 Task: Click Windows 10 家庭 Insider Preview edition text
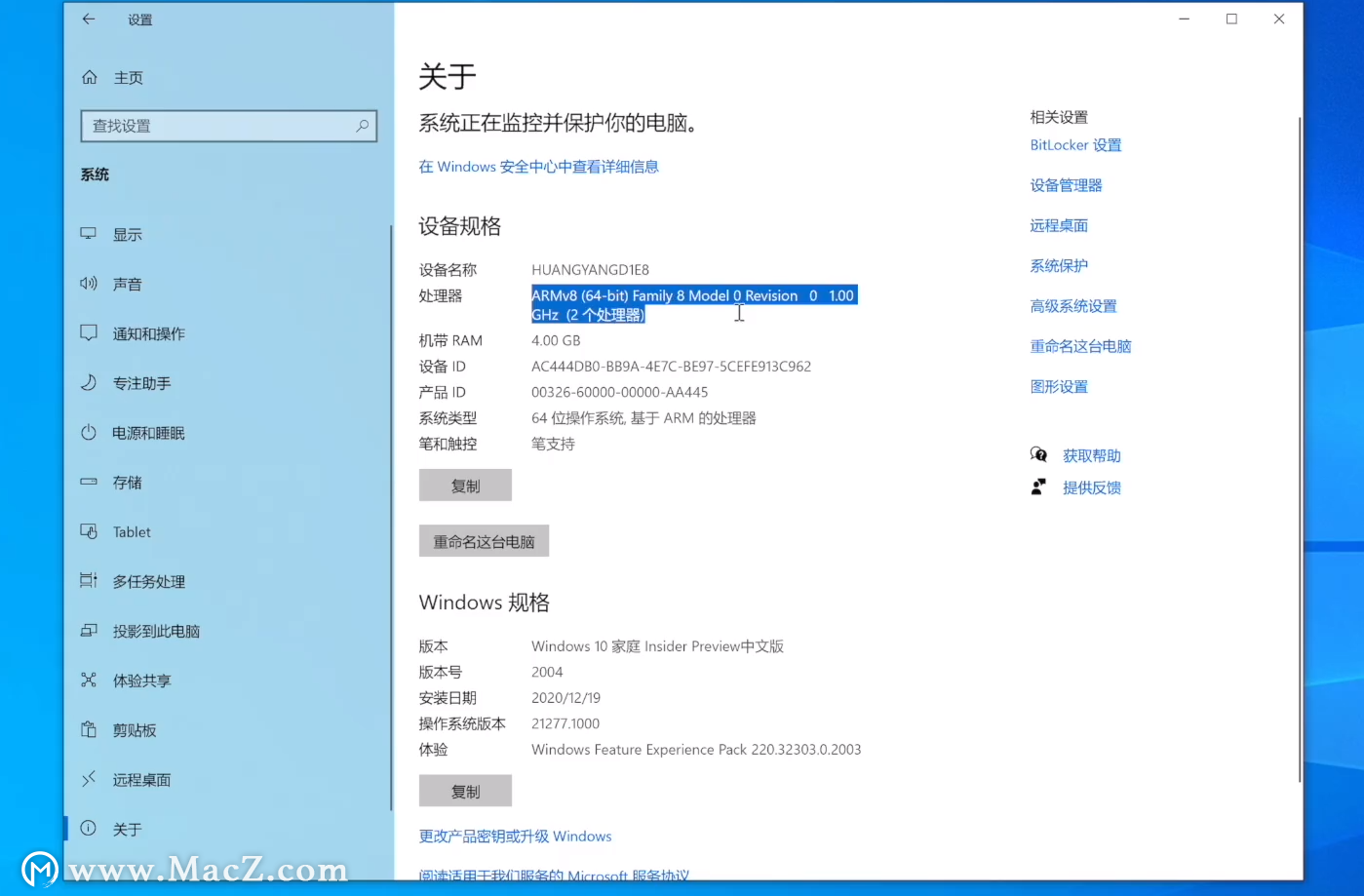[x=657, y=646]
